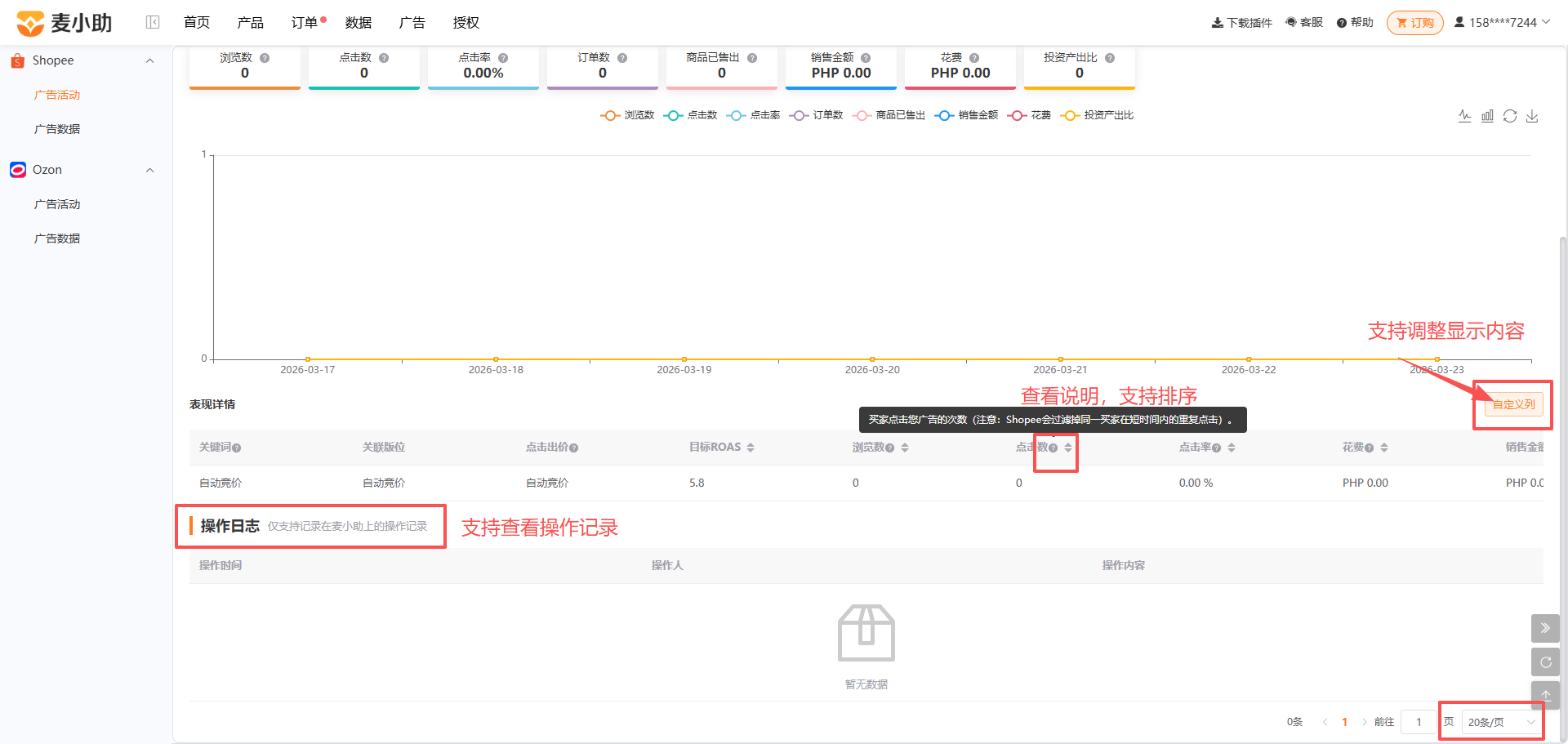Click the help icon beside 投资产出比 card
This screenshot has height=744, width=1568.
coord(1110,58)
